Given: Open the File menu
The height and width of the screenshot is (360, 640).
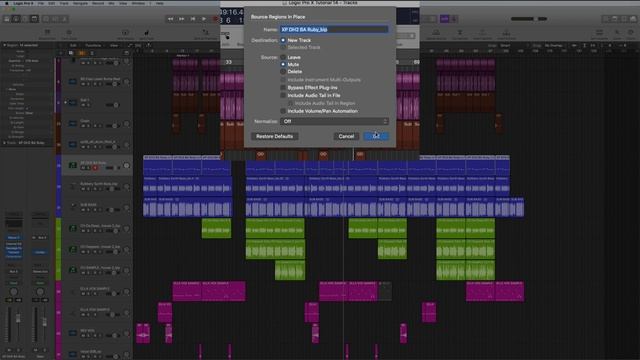Looking at the screenshot, I should click(x=41, y=3).
